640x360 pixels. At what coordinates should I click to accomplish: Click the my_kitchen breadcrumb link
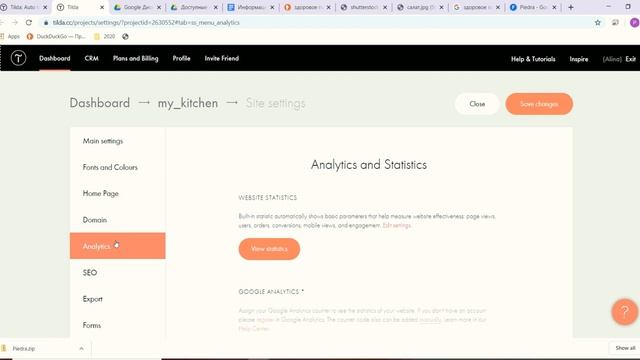point(188,103)
